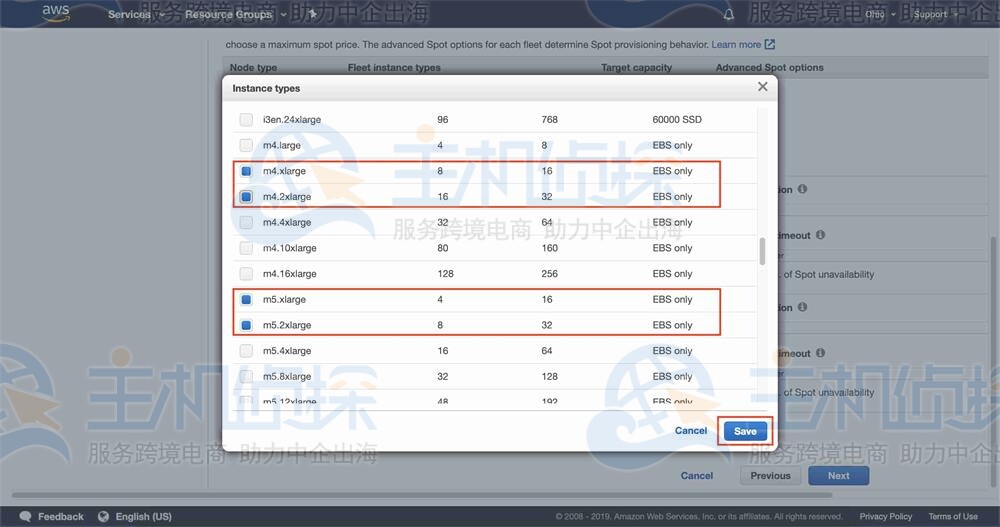Uncheck the m4.xlarge checkbox
Viewport: 1000px width, 527px height.
[246, 171]
